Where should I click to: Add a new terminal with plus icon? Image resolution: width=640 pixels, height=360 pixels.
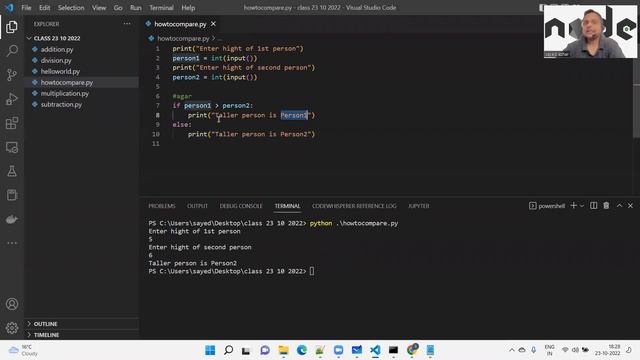(573, 206)
